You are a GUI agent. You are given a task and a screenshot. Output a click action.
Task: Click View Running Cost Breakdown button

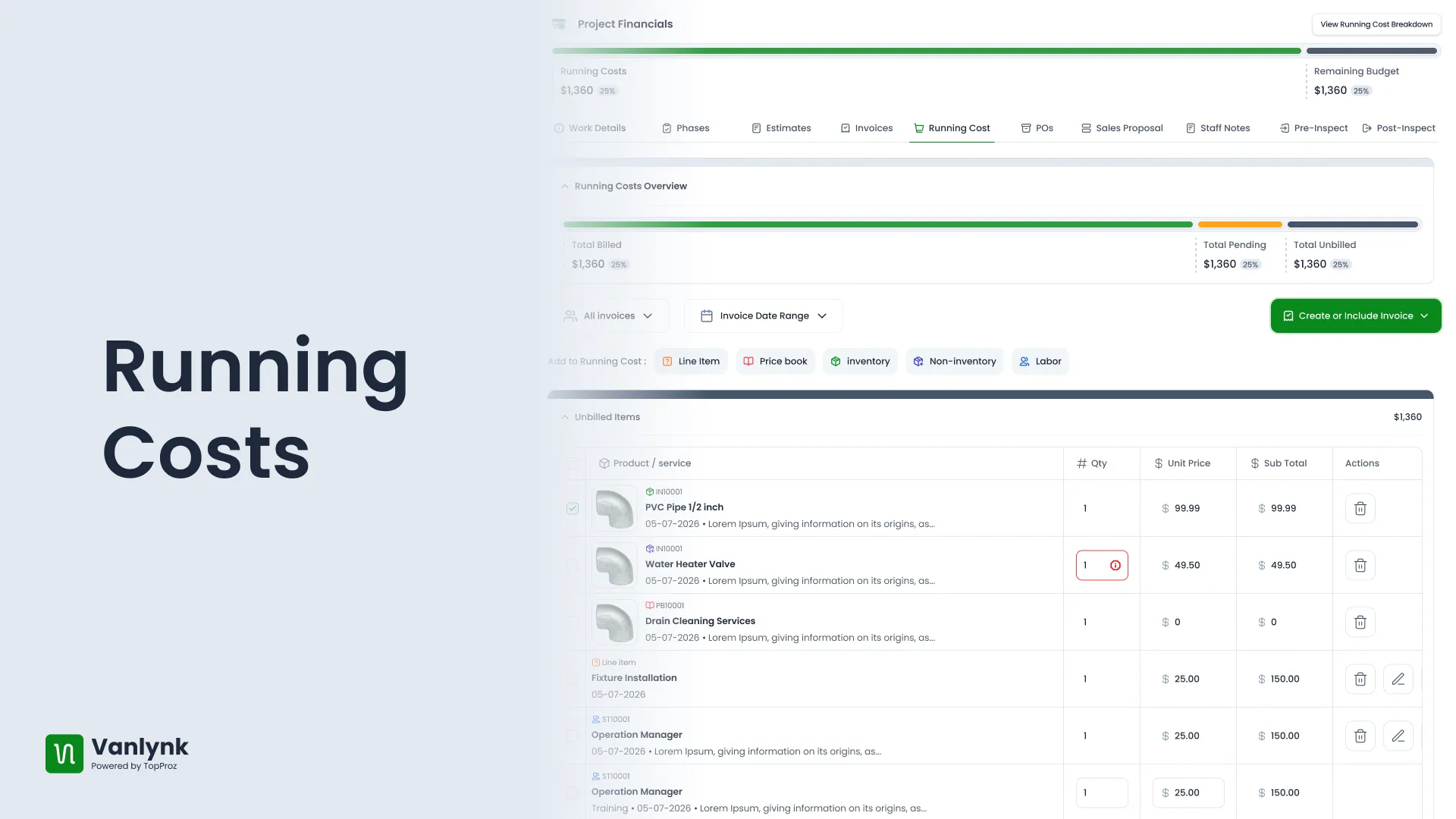(x=1376, y=24)
